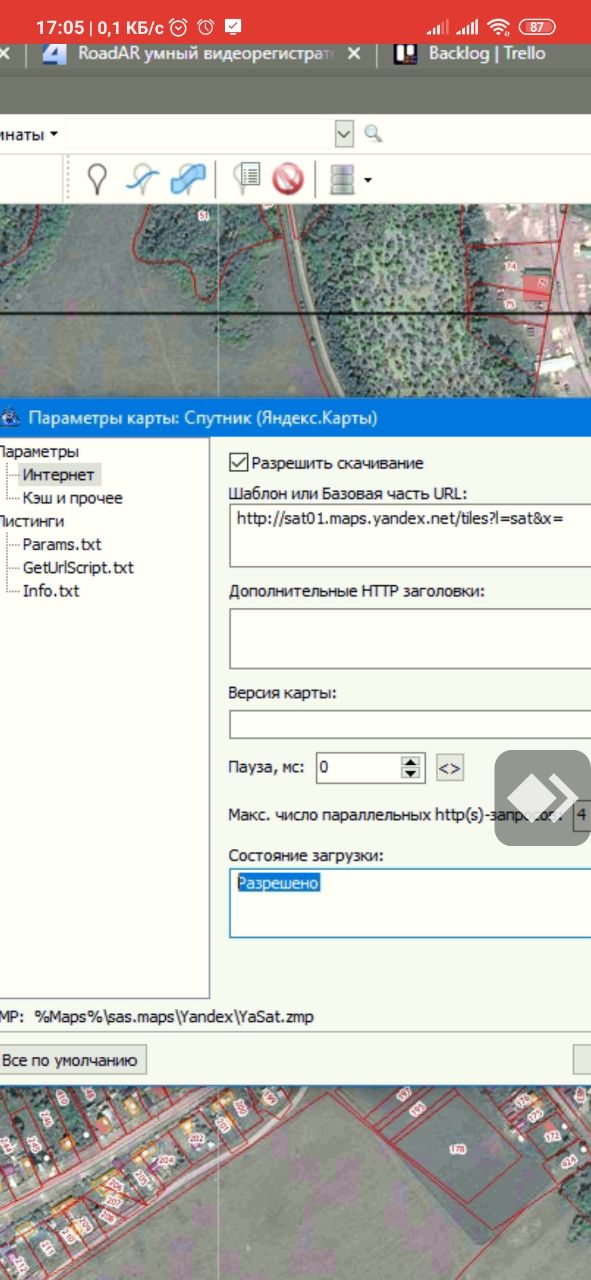The image size is (591, 1280).
Task: Click the selected Разрешено status text
Action: pos(278,883)
